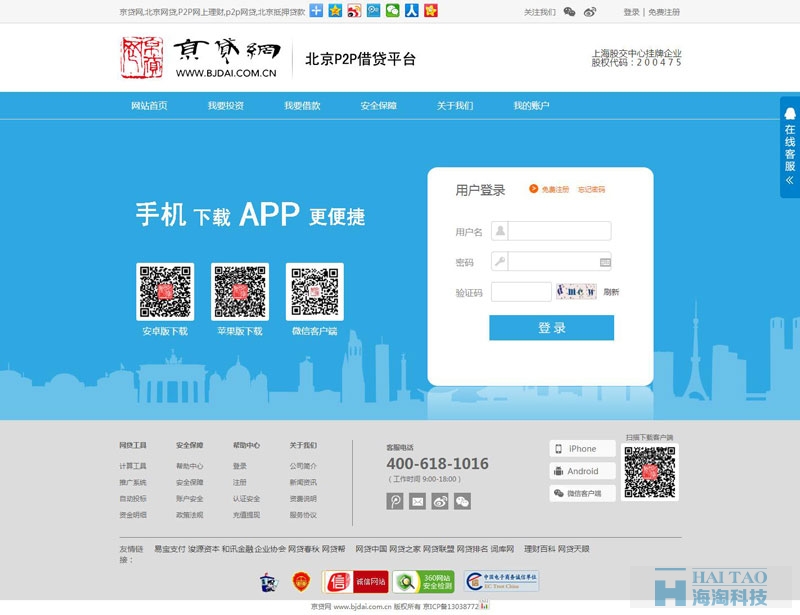Open 计算工具 footer link
This screenshot has height=615, width=800.
tap(133, 466)
